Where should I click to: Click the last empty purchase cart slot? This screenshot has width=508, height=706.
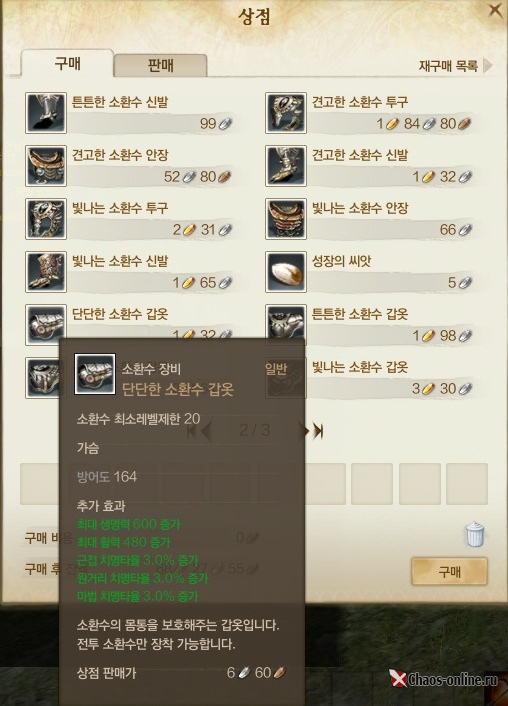[x=467, y=484]
